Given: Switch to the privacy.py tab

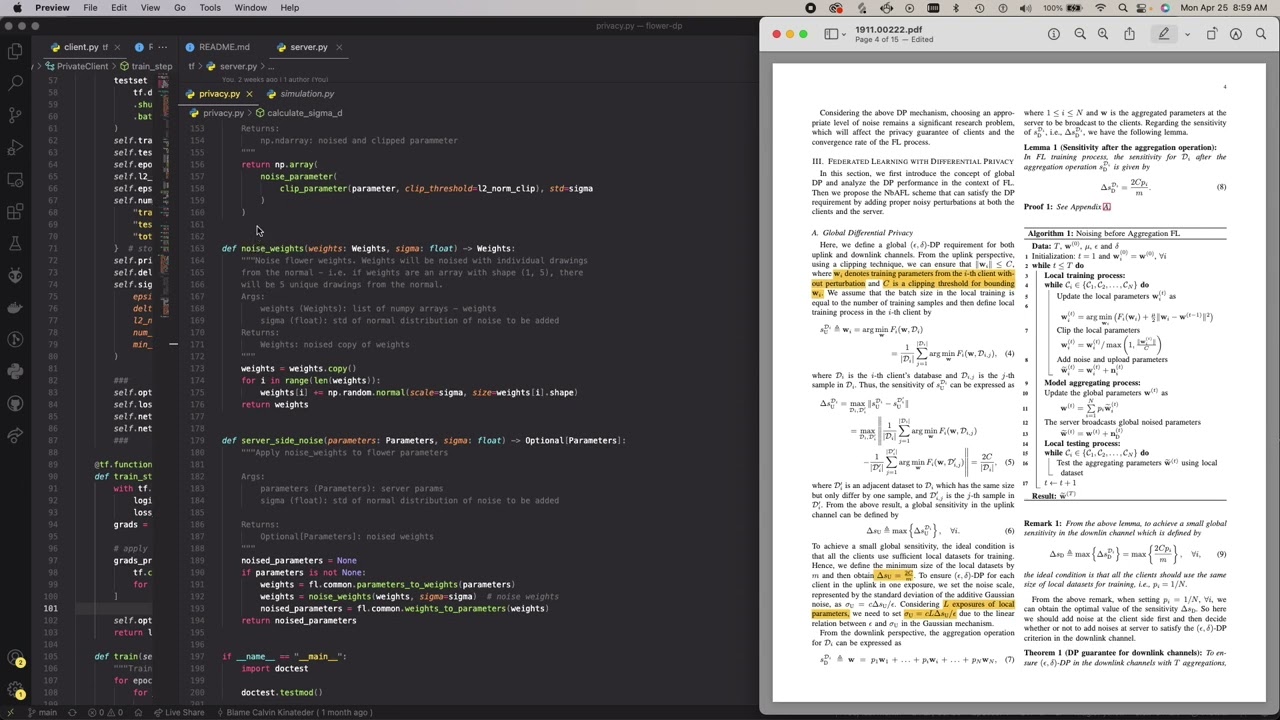Looking at the screenshot, I should [x=219, y=94].
